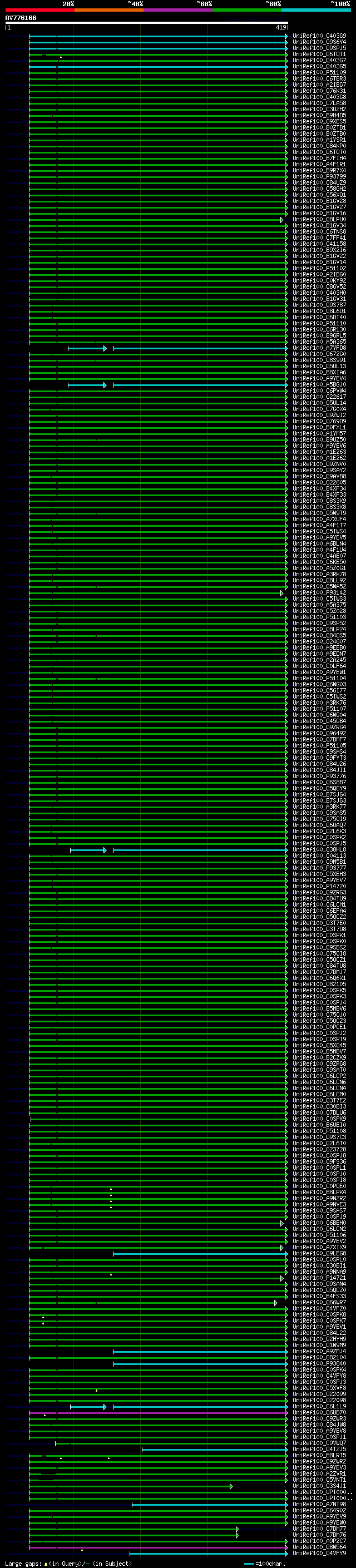Open hit UniRef100_P14720
The image size is (356, 1568).
pyautogui.click(x=319, y=887)
